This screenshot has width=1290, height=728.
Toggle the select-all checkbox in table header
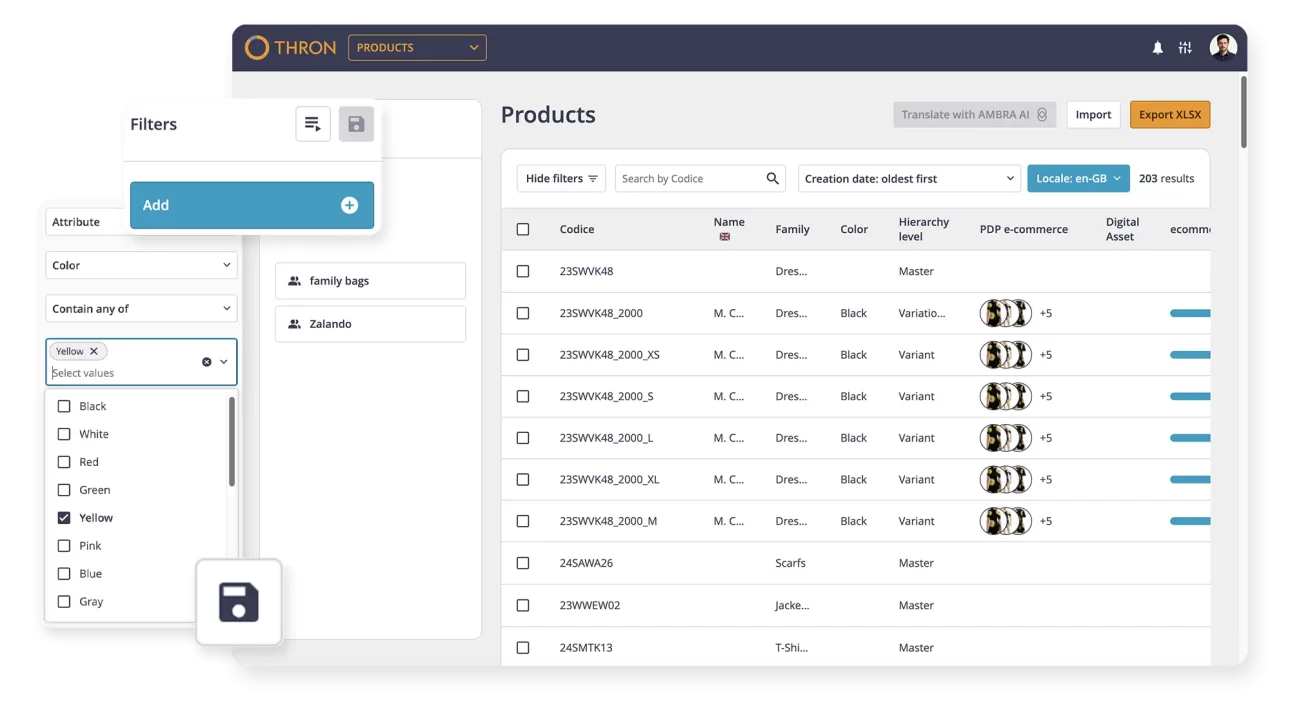[523, 229]
